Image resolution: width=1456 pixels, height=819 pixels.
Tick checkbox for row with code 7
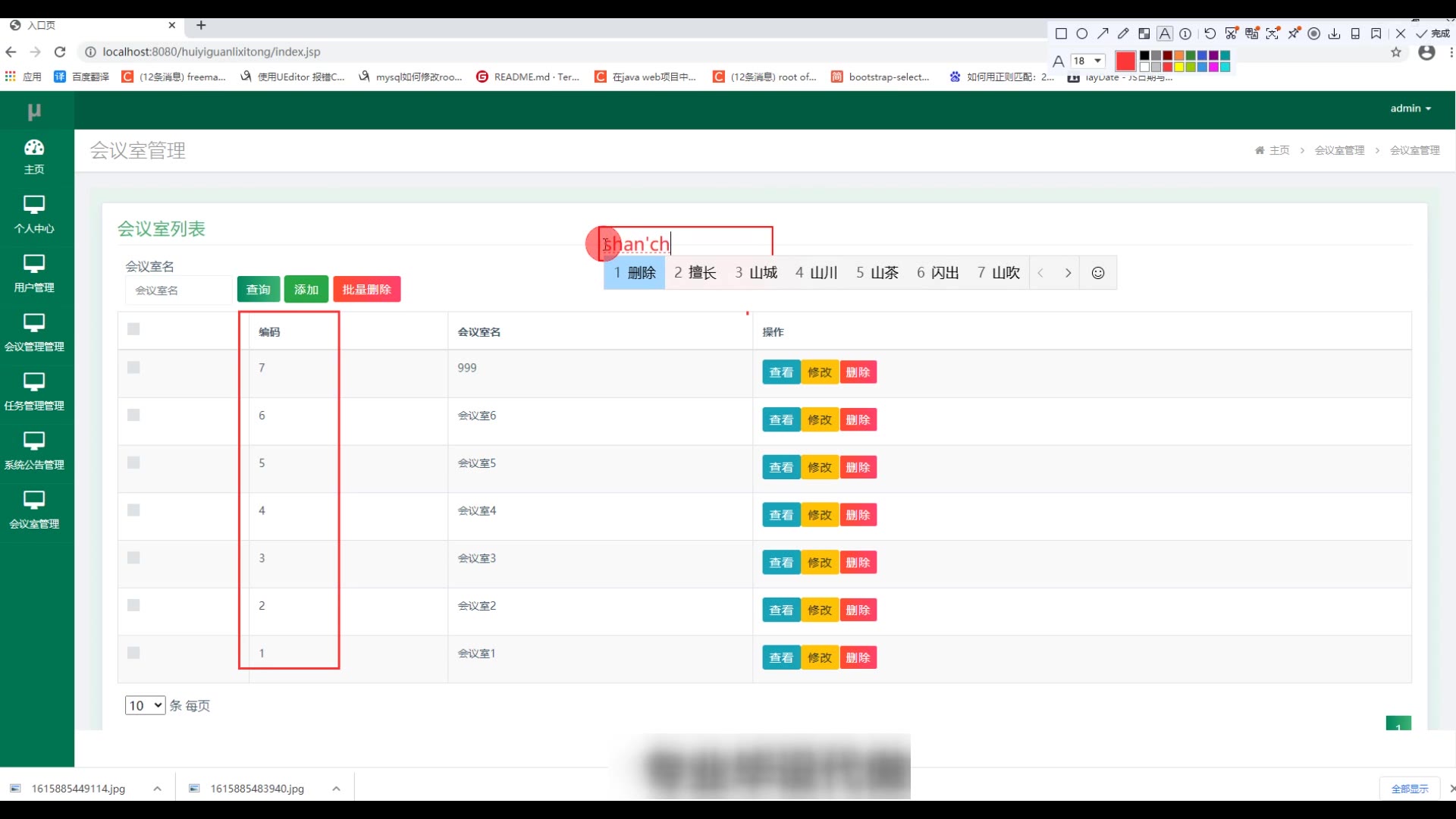[x=133, y=368]
